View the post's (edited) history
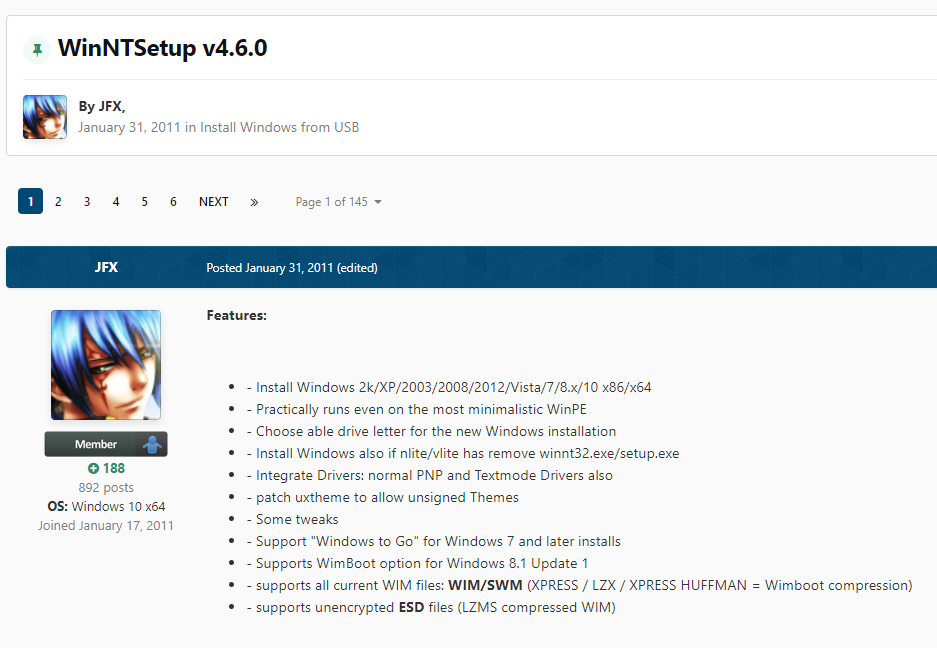This screenshot has height=648, width=937. tap(357, 268)
